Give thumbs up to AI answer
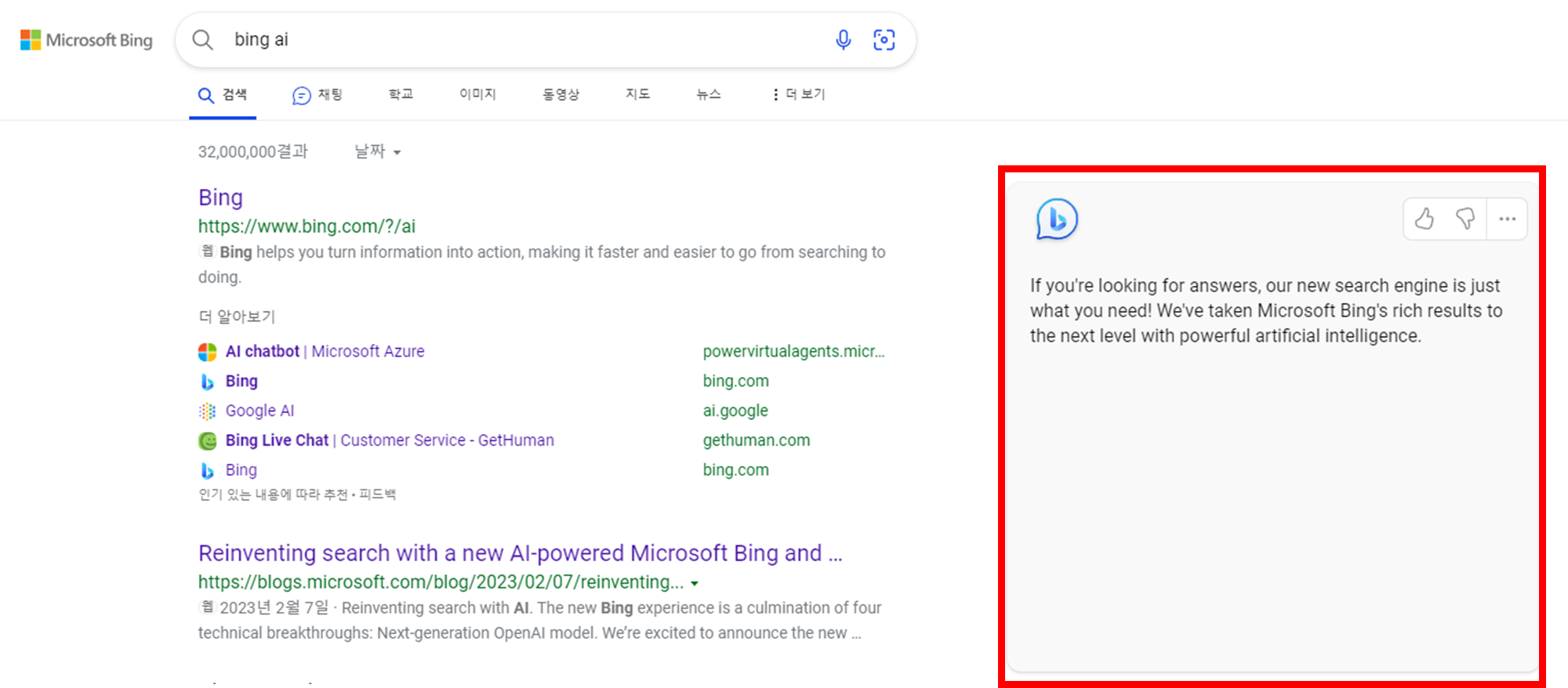Viewport: 1568px width, 688px height. click(x=1425, y=219)
